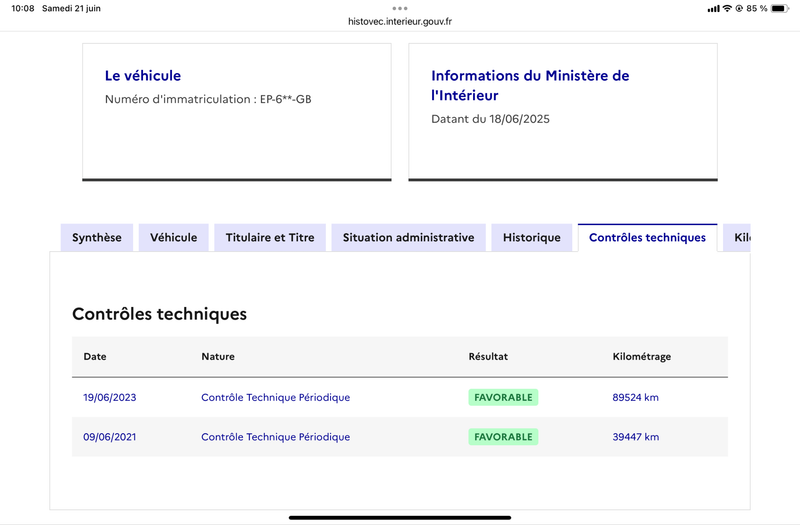The height and width of the screenshot is (525, 800).
Task: Click the Résultat column header
Action: [488, 357]
